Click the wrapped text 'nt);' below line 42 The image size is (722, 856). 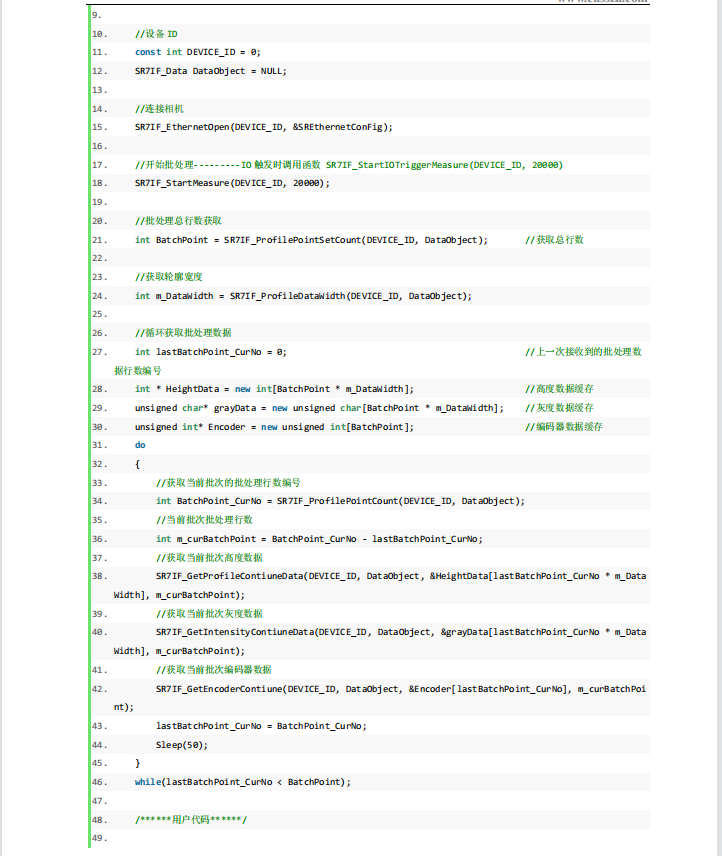pos(124,708)
